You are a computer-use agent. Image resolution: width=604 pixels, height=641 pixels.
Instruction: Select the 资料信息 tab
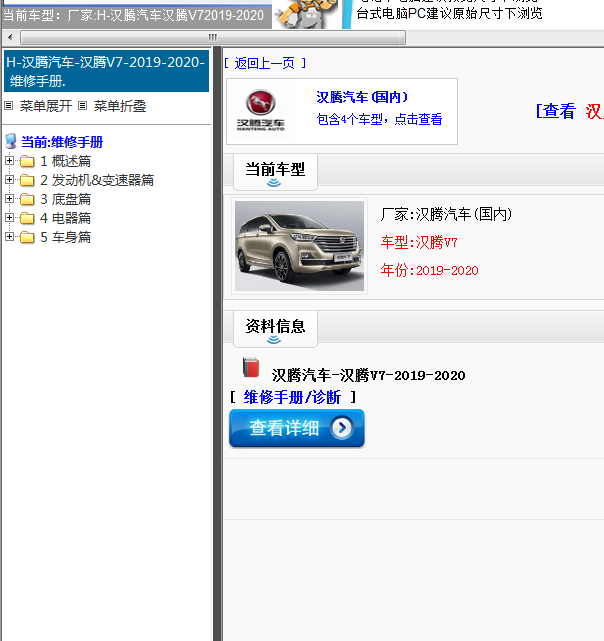point(275,329)
